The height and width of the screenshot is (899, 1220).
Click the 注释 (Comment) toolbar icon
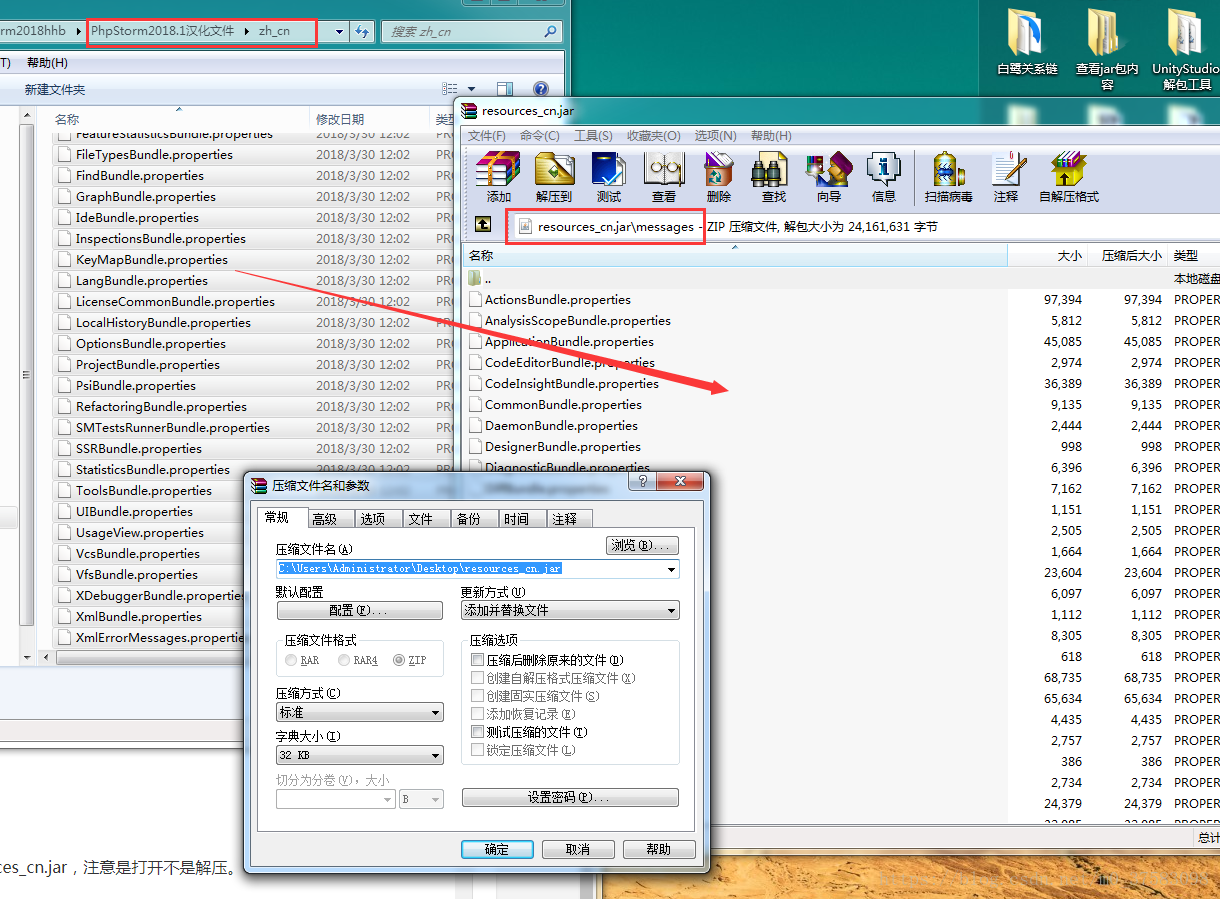(x=1007, y=177)
